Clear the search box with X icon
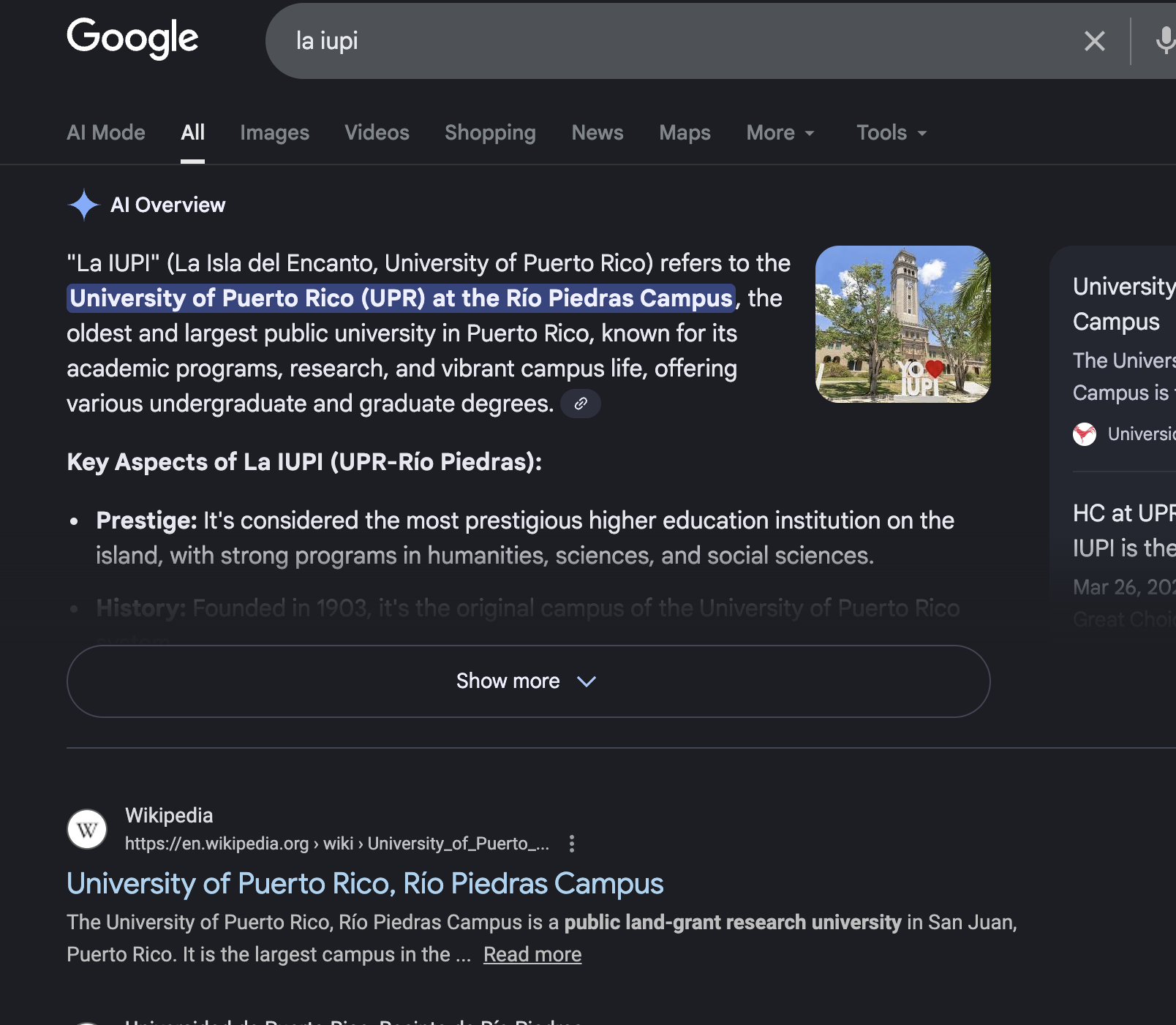Image resolution: width=1176 pixels, height=1025 pixels. tap(1094, 41)
